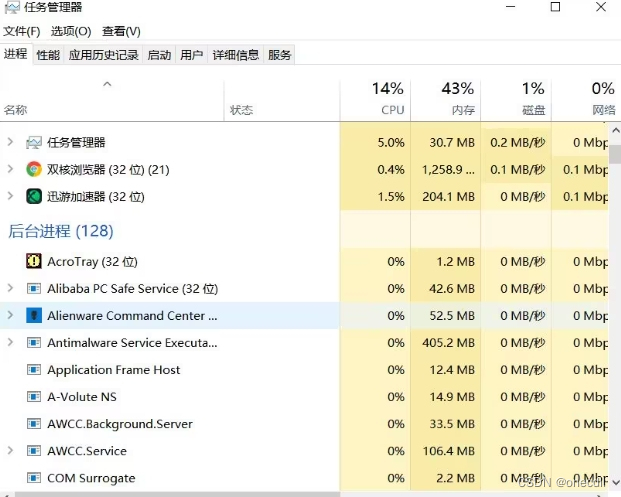The height and width of the screenshot is (497, 621).
Task: Expand the 任务管理器 process group
Action: point(11,142)
